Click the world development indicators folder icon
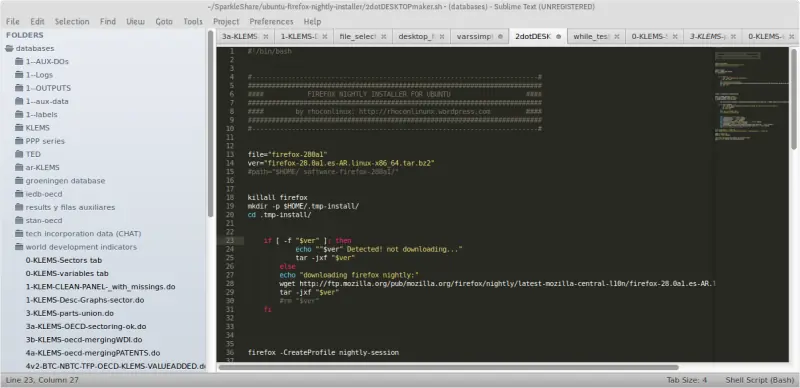 point(19,247)
